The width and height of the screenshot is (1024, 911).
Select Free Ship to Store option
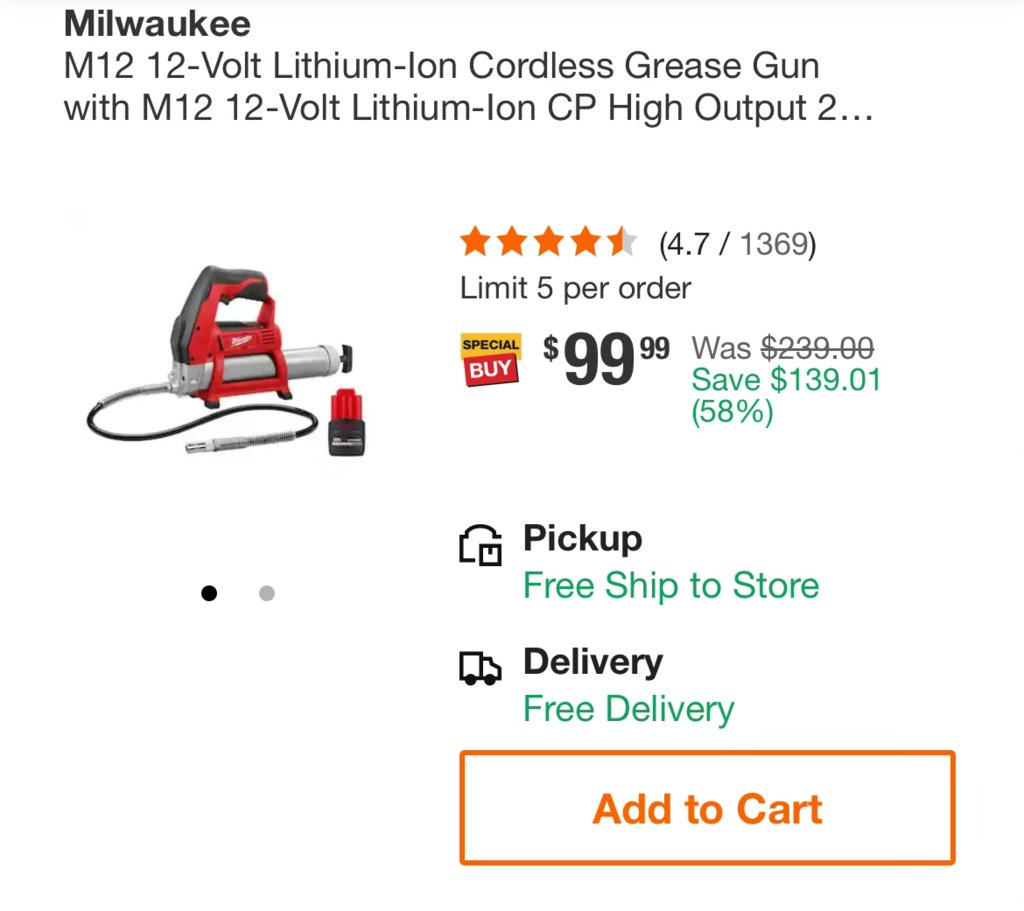click(x=671, y=585)
